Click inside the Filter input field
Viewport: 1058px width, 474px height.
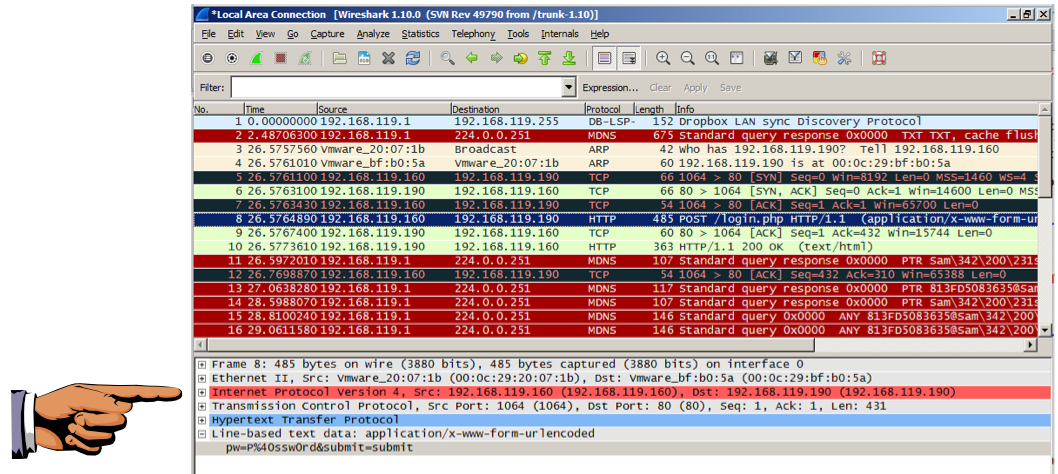coord(397,88)
